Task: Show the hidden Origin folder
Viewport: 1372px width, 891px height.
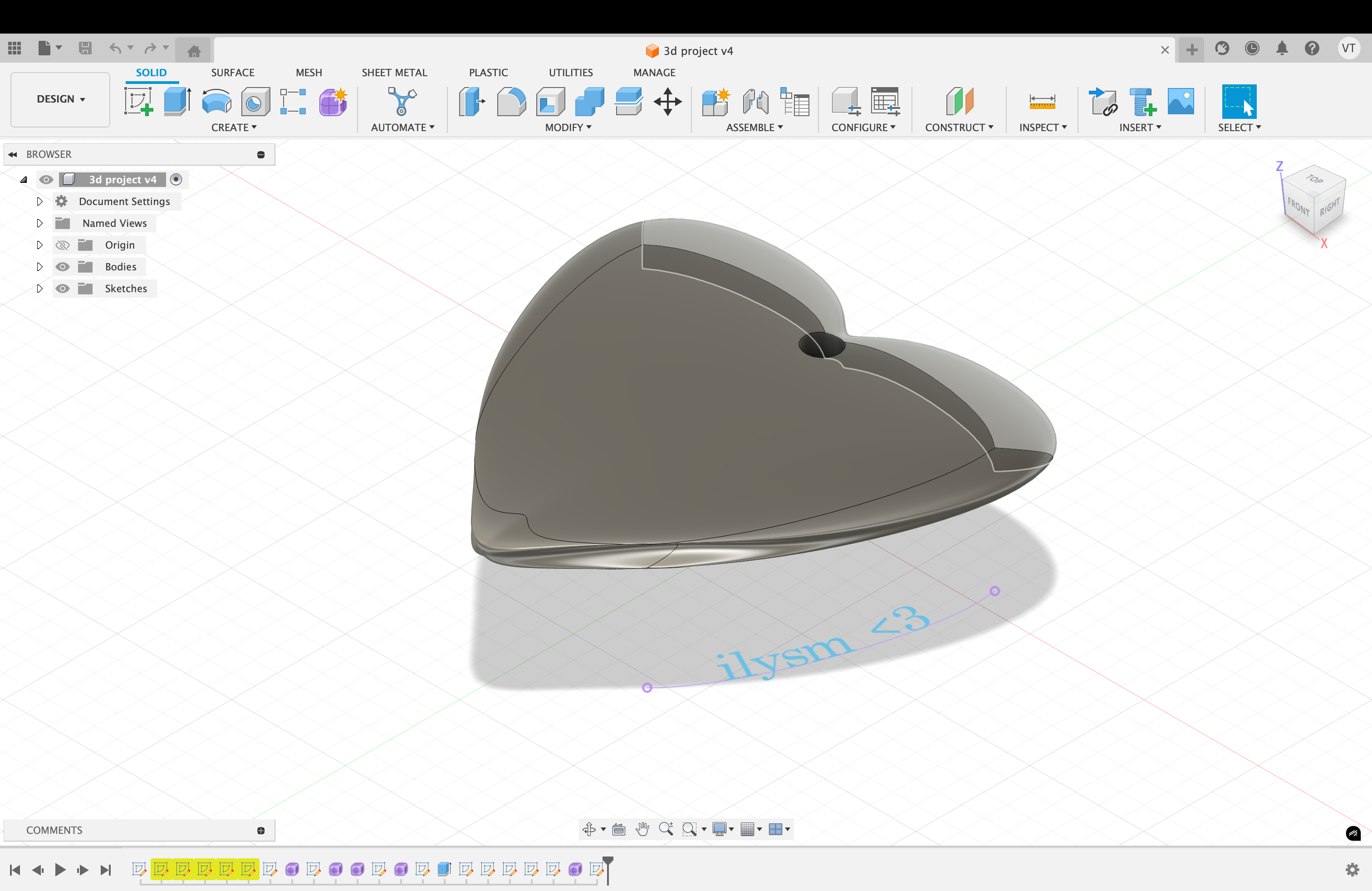Action: (x=62, y=245)
